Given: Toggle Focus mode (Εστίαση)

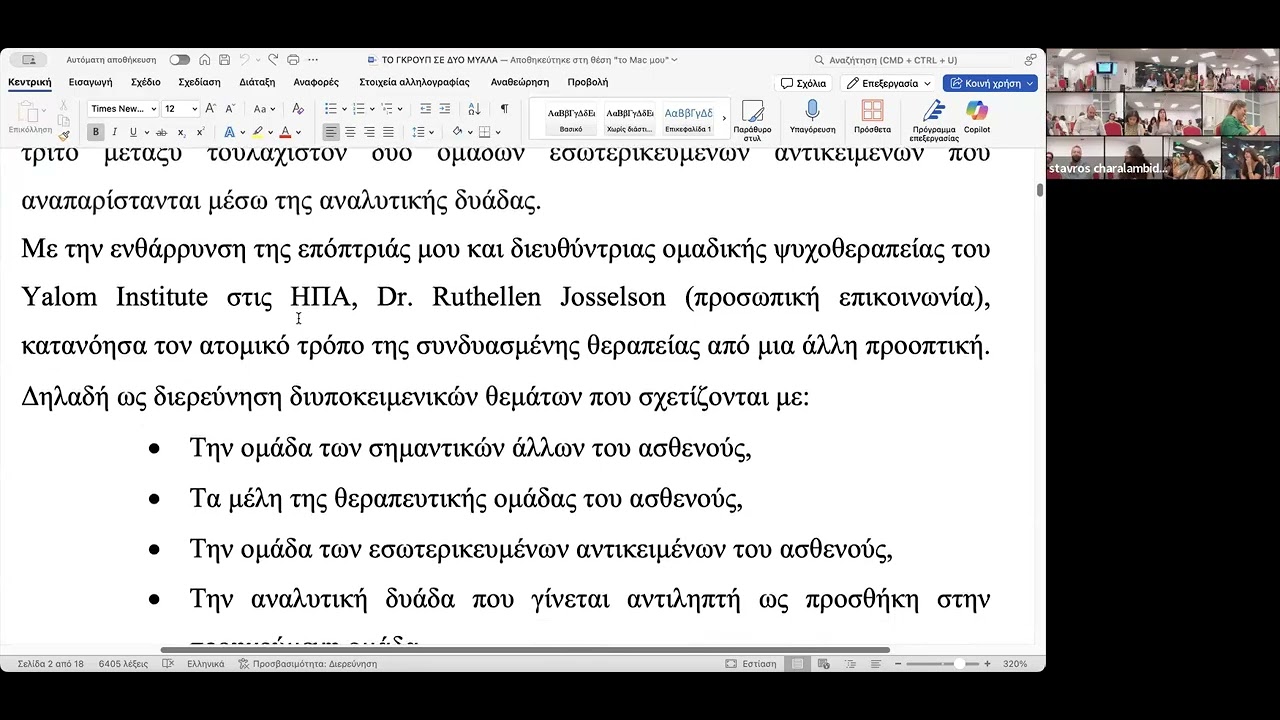Looking at the screenshot, I should (751, 663).
